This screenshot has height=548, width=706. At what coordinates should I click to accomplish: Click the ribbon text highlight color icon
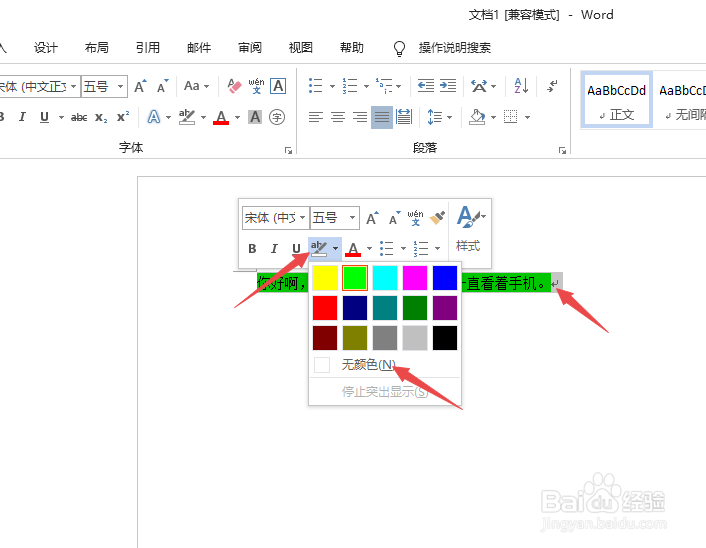pos(186,117)
